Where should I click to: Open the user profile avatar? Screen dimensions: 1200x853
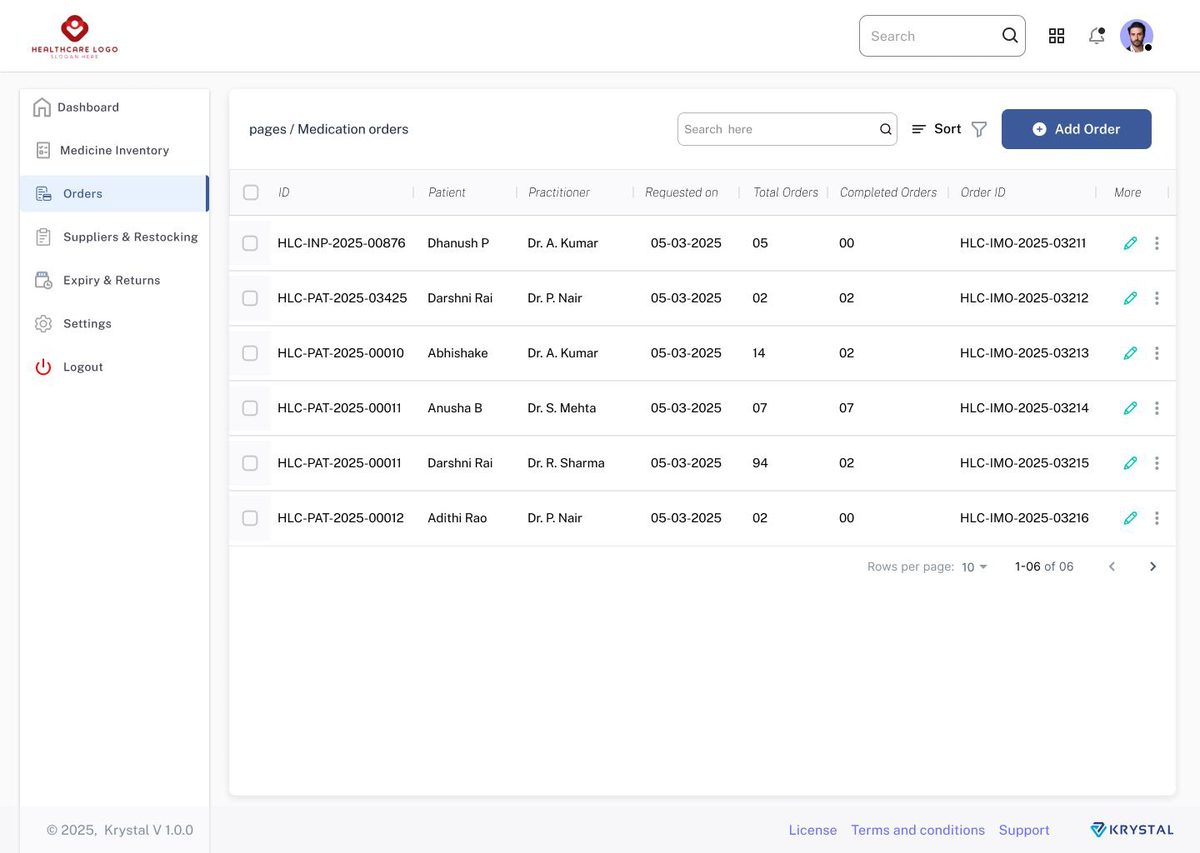pos(1136,36)
